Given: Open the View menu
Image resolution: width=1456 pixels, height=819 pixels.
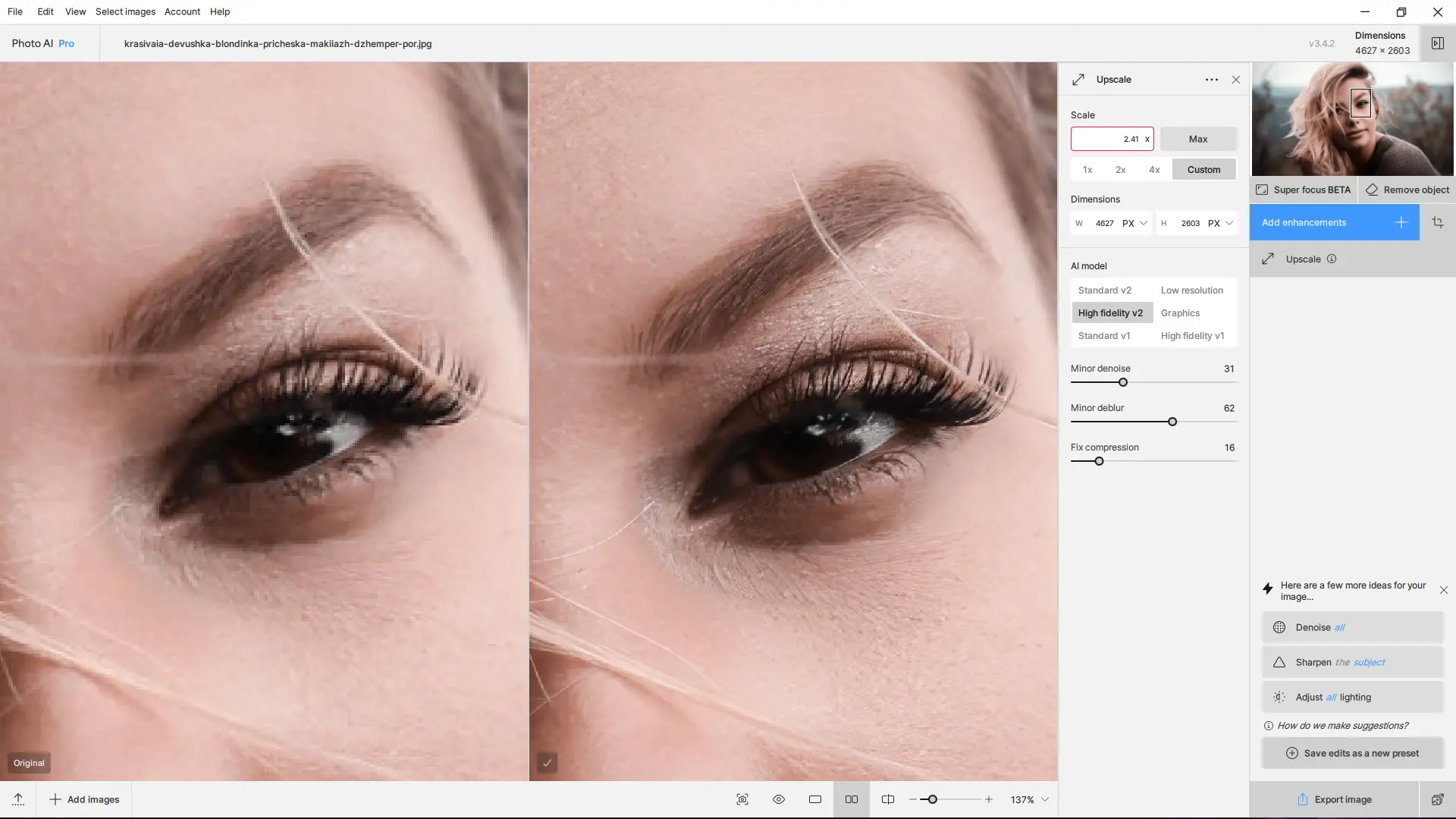Looking at the screenshot, I should tap(75, 11).
